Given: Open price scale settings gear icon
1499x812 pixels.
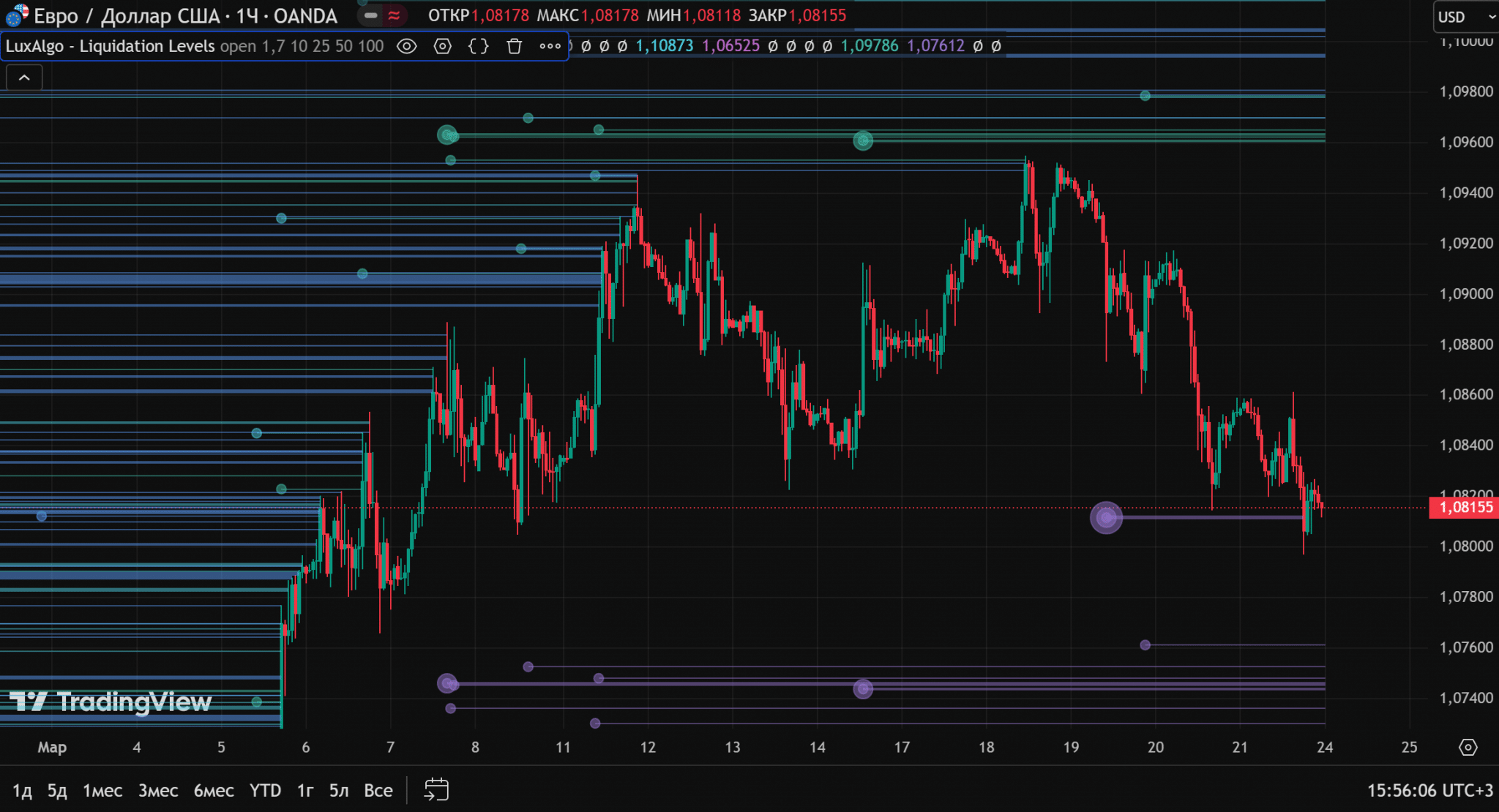Looking at the screenshot, I should click(x=1468, y=747).
